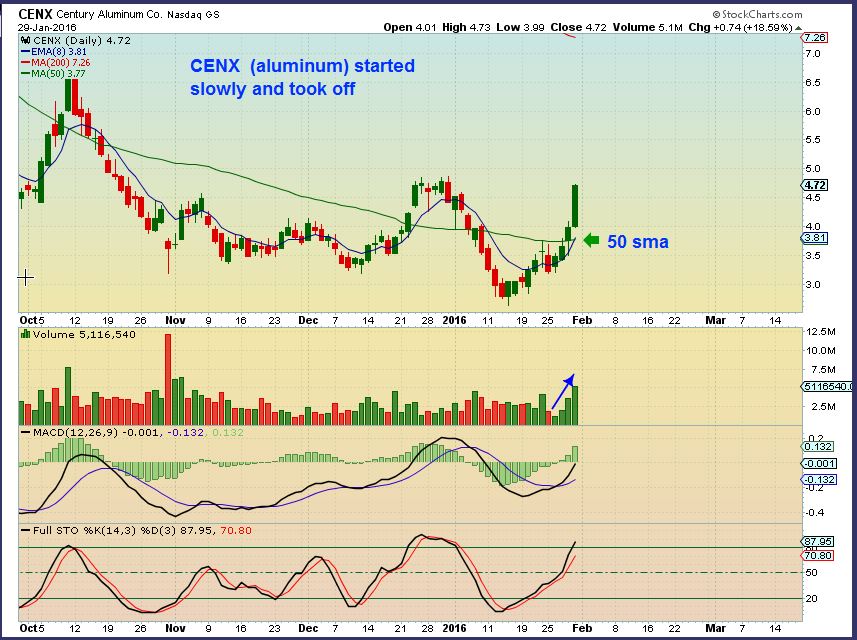Click the 3.0 price axis label
857x640 pixels.
pyautogui.click(x=812, y=284)
